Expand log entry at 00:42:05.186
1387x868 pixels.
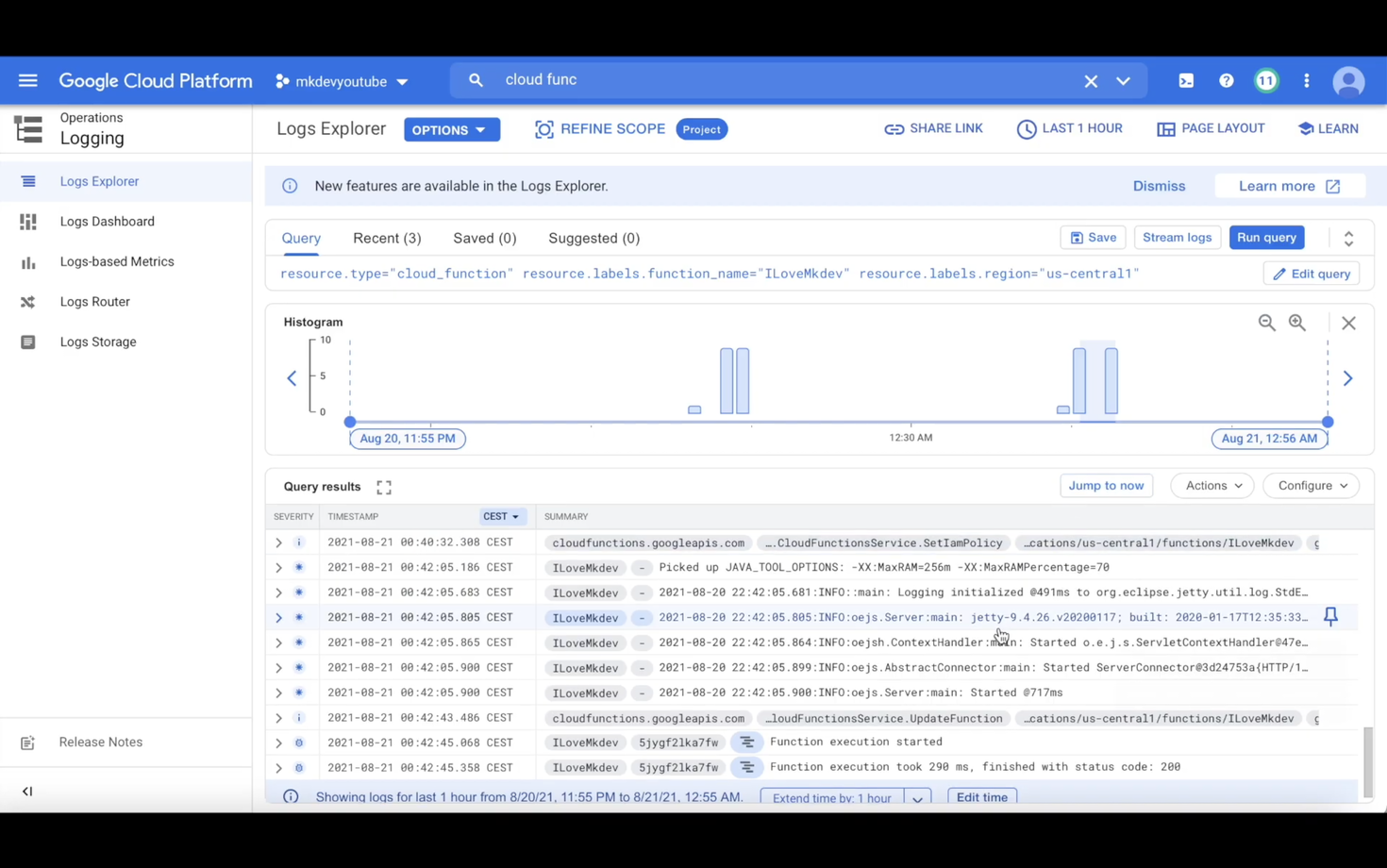278,568
